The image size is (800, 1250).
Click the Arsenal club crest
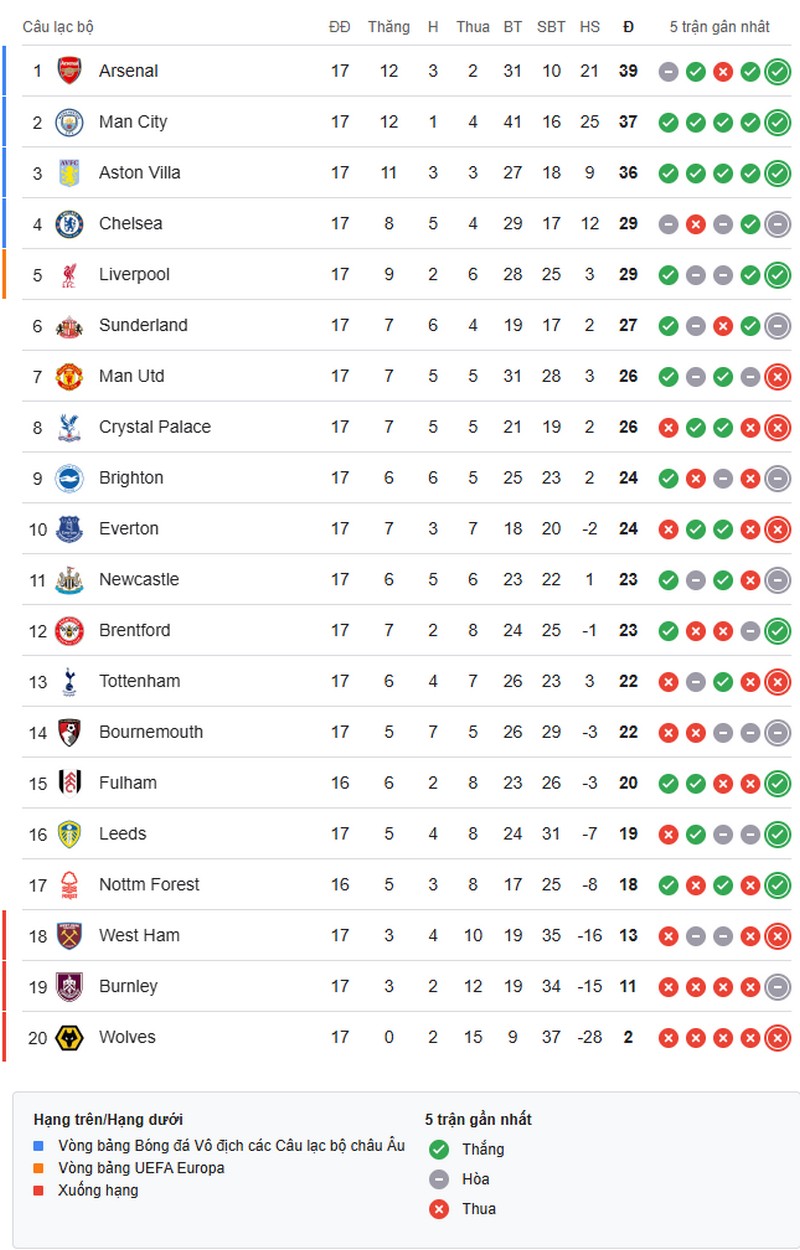point(69,71)
